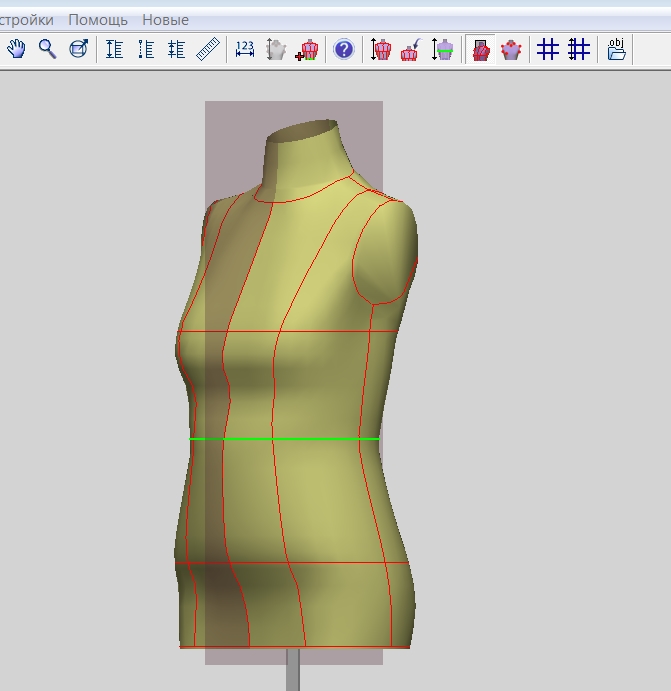Click the 123 dimension values icon

pos(245,49)
